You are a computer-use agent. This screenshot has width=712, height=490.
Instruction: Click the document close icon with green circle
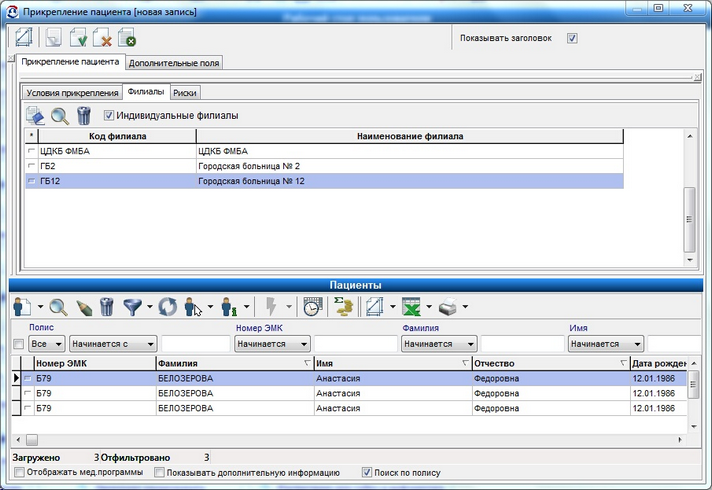point(127,38)
